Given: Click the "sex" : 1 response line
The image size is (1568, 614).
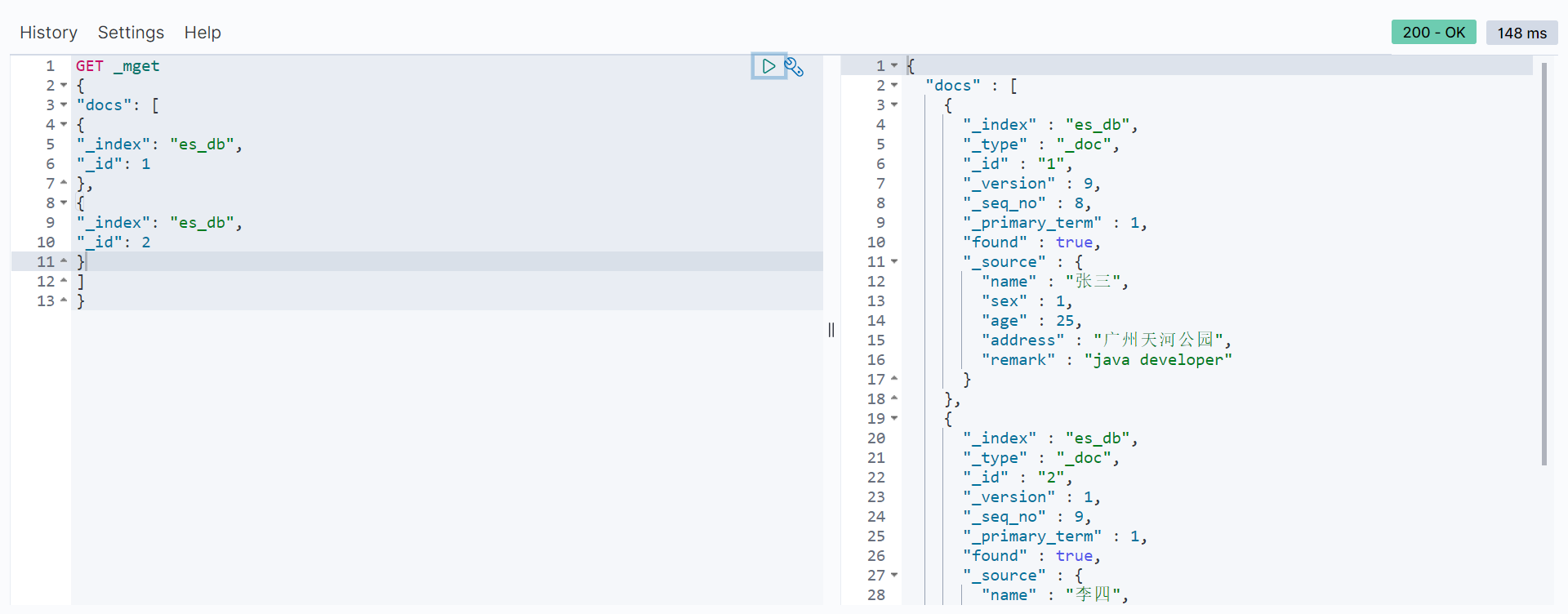Looking at the screenshot, I should pos(1027,301).
